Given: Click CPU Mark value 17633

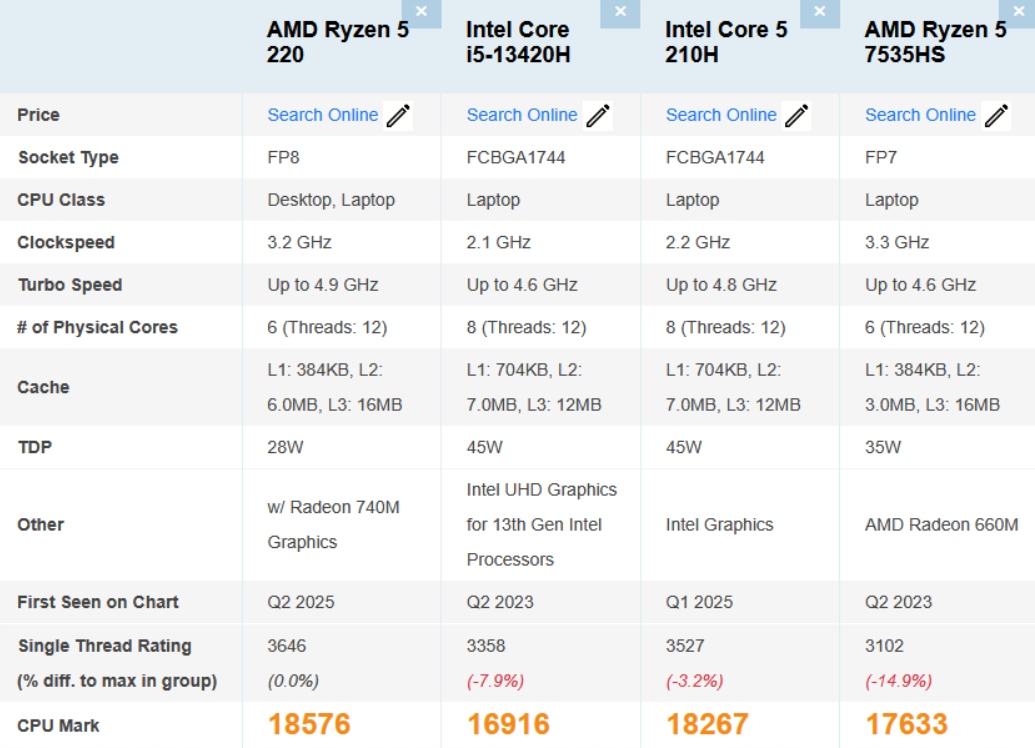Looking at the screenshot, I should 907,724.
